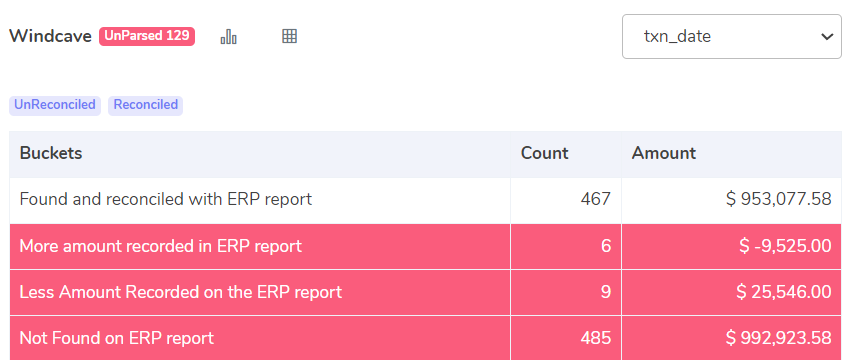Image resolution: width=845 pixels, height=360 pixels.
Task: Open the txn_date dropdown
Action: pyautogui.click(x=731, y=37)
